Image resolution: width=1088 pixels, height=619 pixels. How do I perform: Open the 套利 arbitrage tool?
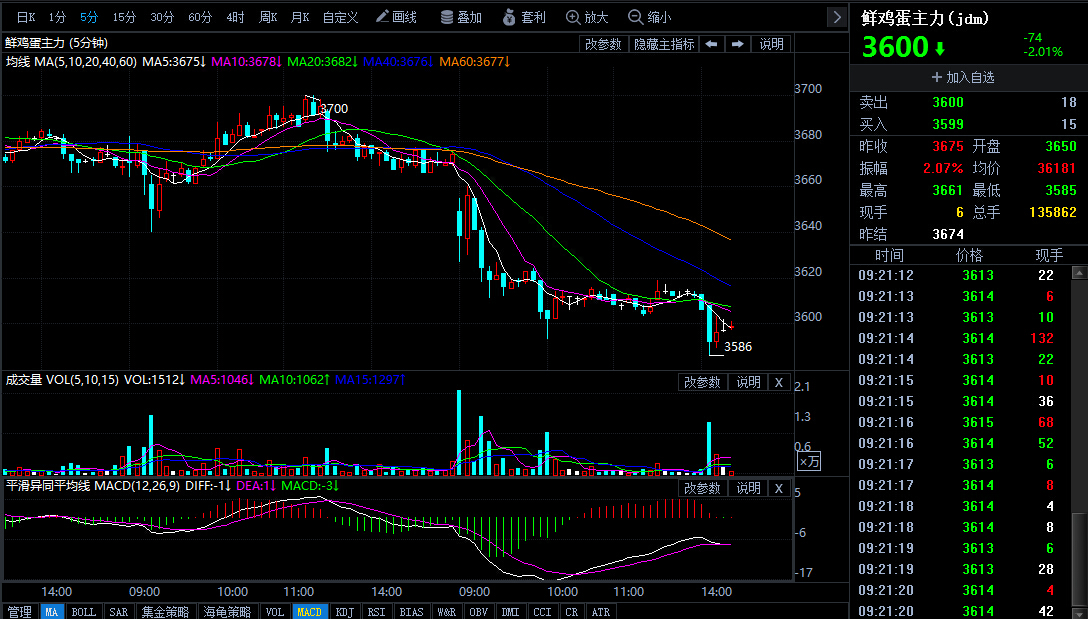pos(525,17)
